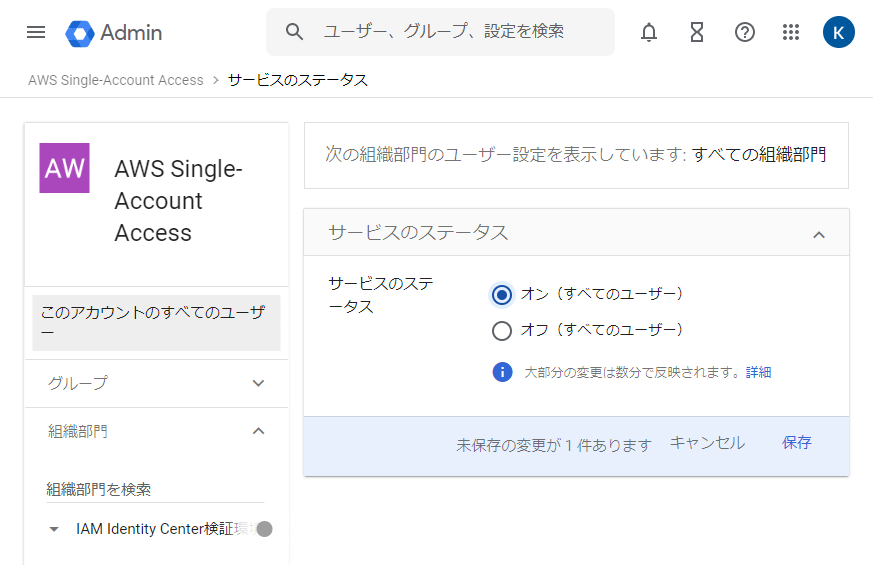Click the search magnifier icon
The image size is (873, 565).
click(295, 32)
